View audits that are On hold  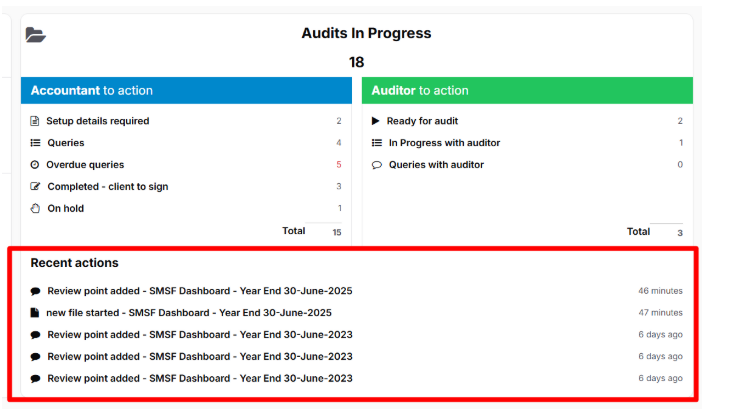click(x=66, y=209)
